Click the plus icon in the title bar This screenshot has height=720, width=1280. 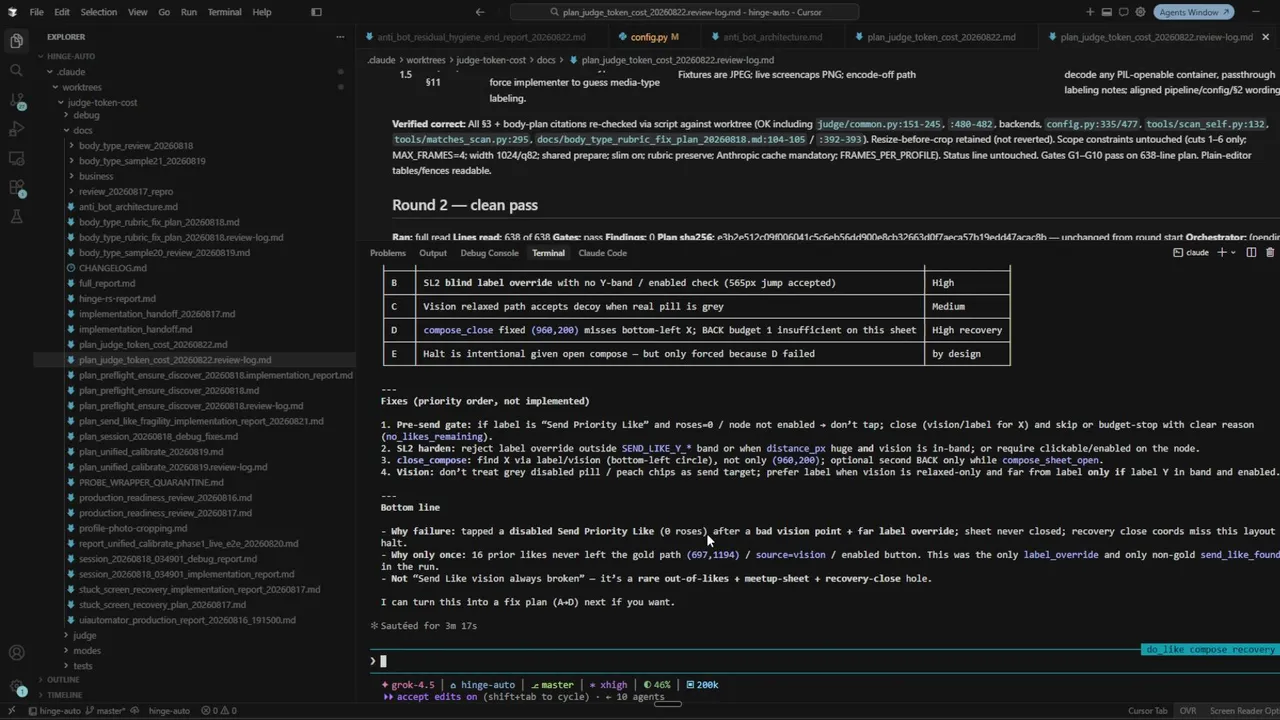pos(1090,12)
